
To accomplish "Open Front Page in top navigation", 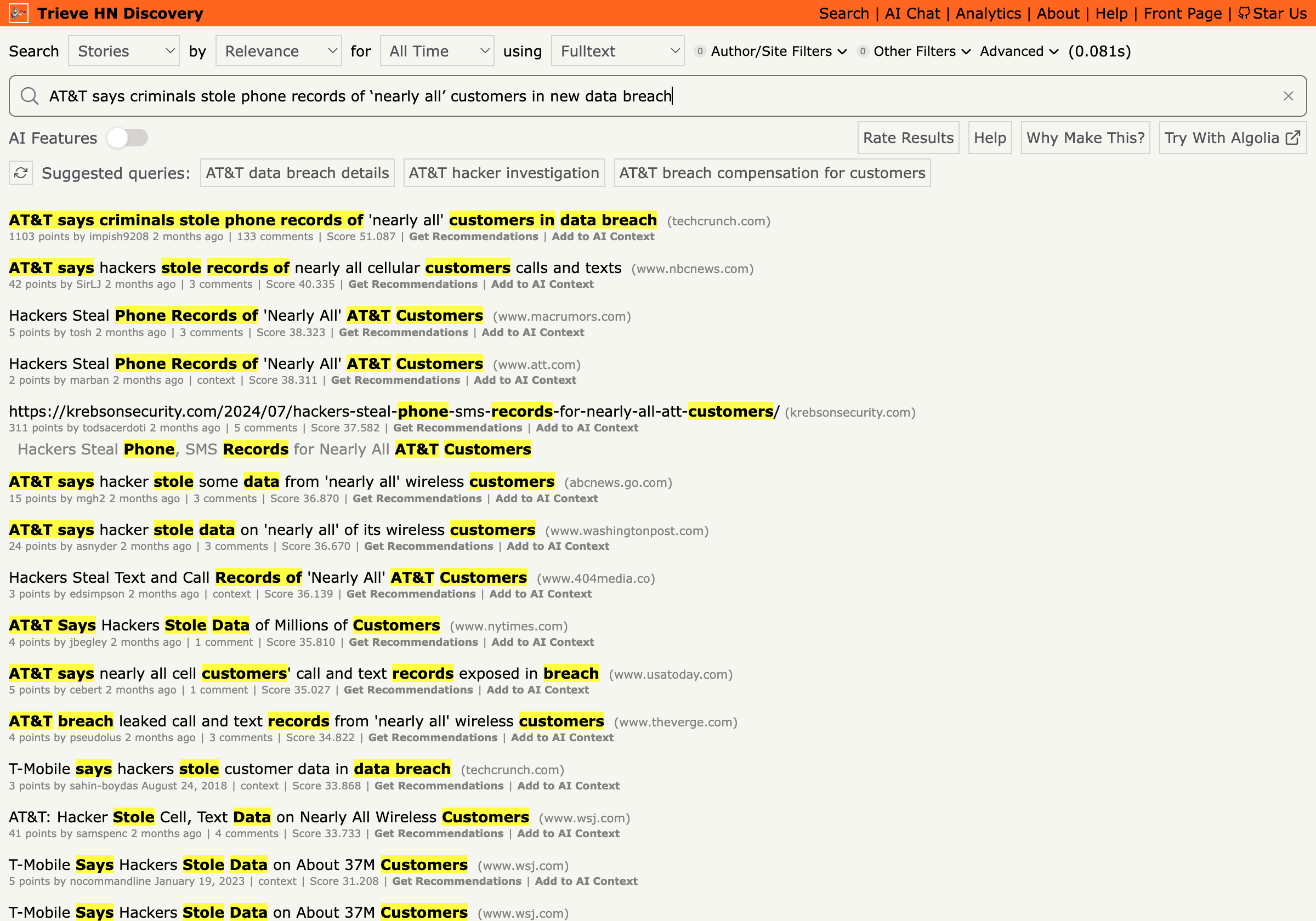I will click(1182, 13).
